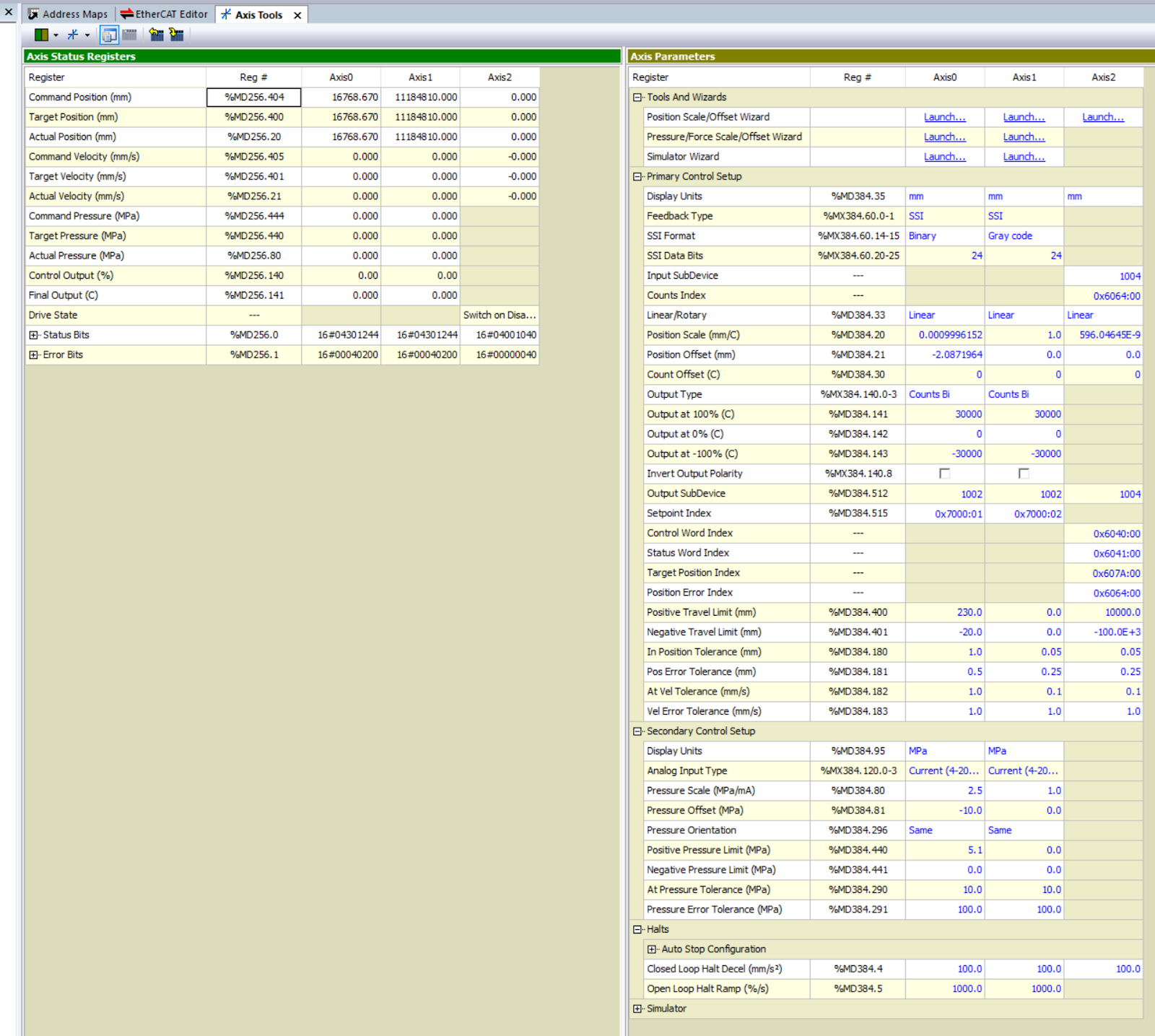Click the Axis Status Registers green title bar

tap(323, 56)
